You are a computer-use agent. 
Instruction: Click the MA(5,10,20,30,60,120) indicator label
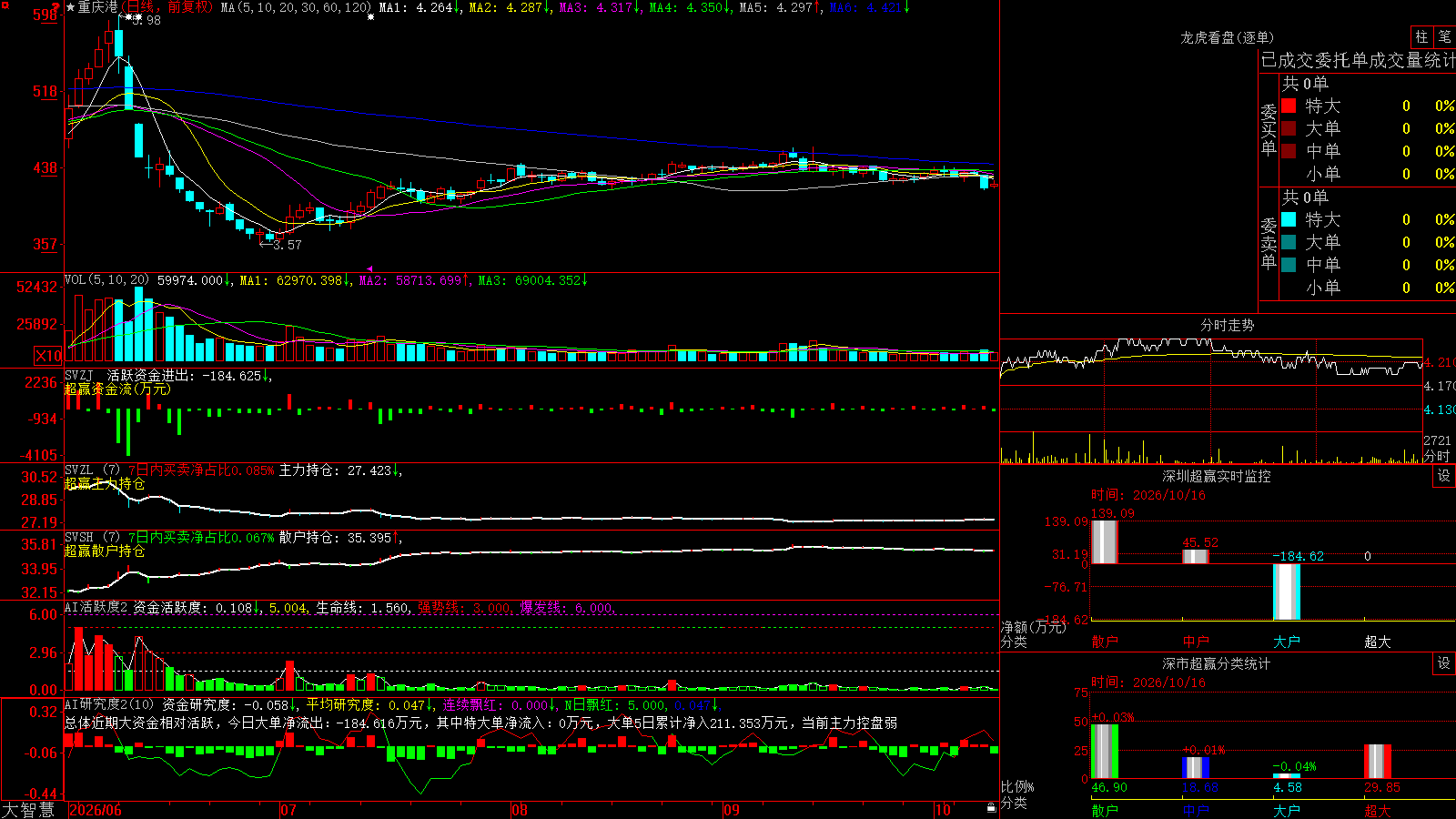click(296, 7)
